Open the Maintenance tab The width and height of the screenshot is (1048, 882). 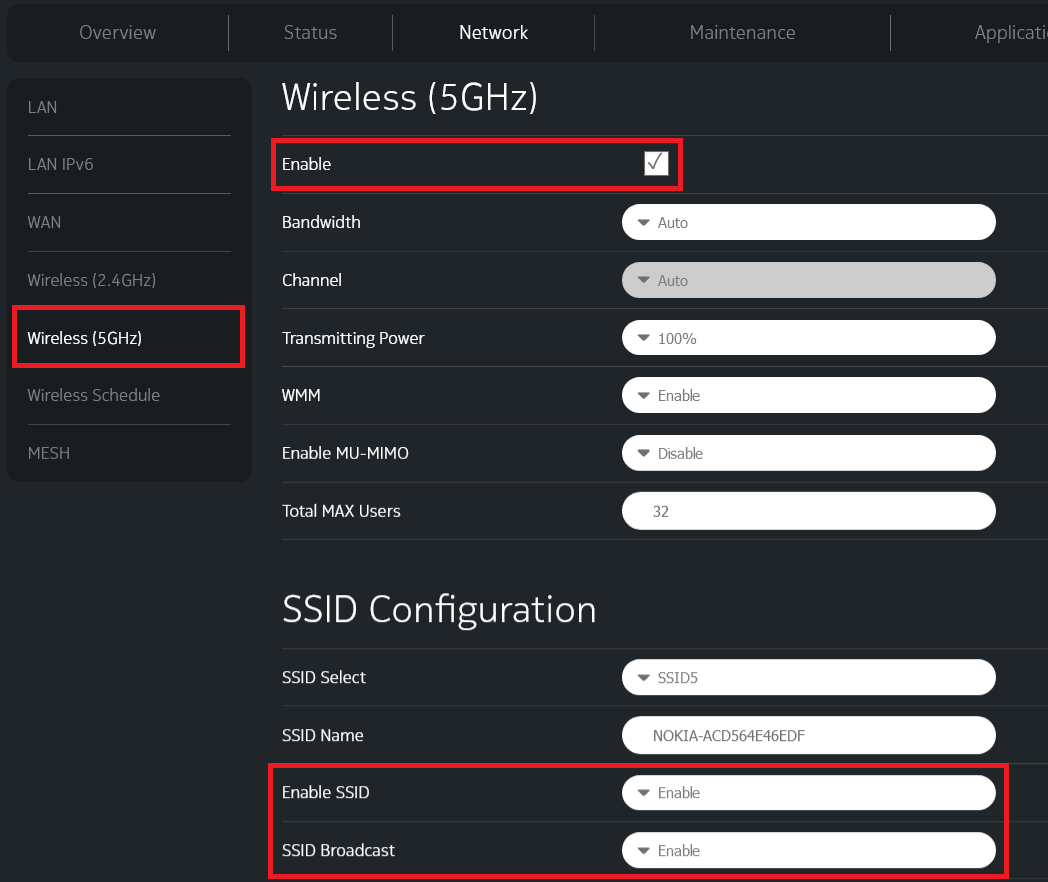click(742, 32)
